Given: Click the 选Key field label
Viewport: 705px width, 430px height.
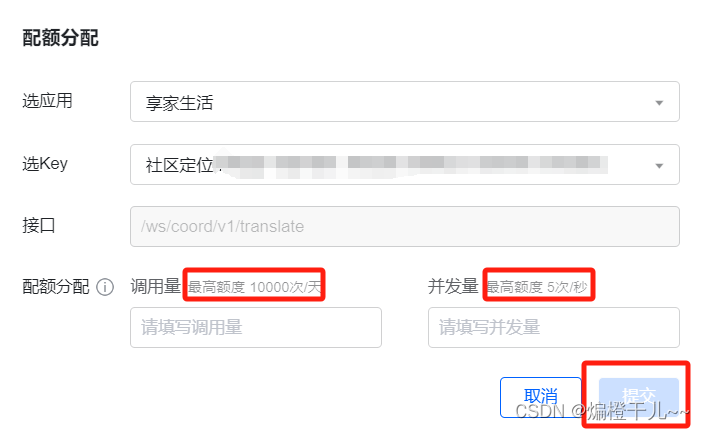Looking at the screenshot, I should pos(45,164).
